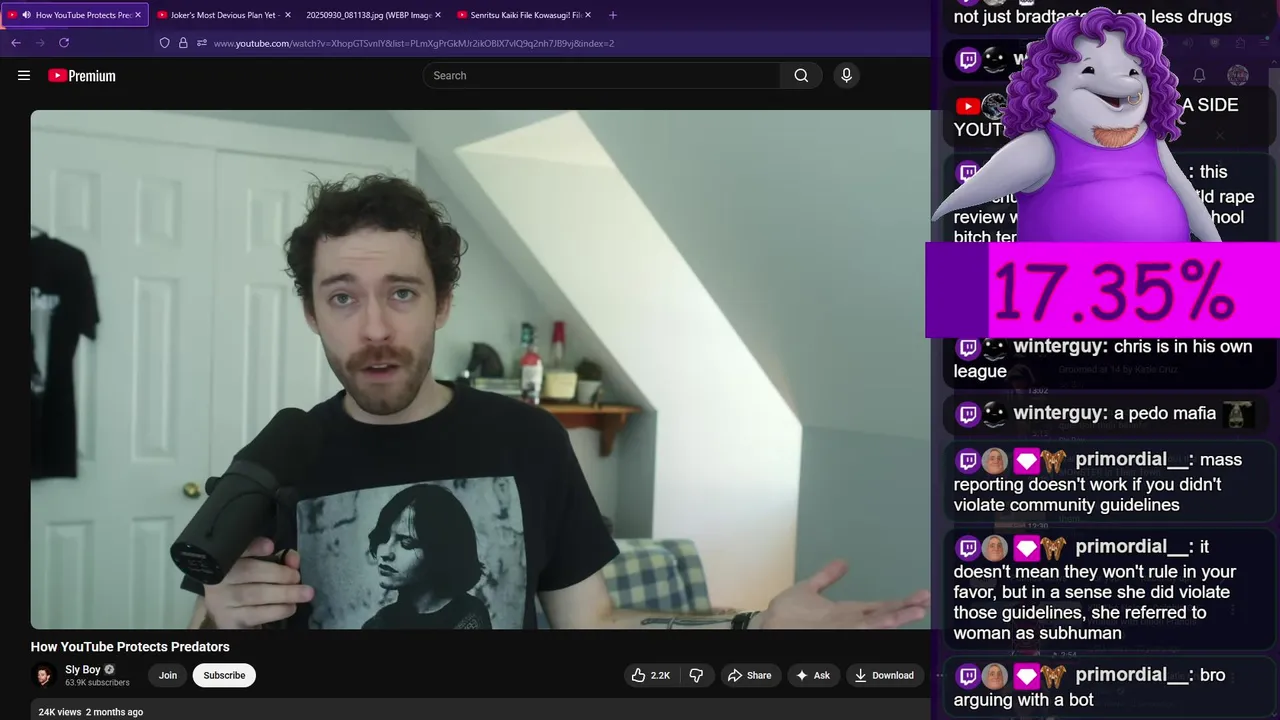Open YouTube account avatar menu
1280x720 pixels.
(1238, 75)
